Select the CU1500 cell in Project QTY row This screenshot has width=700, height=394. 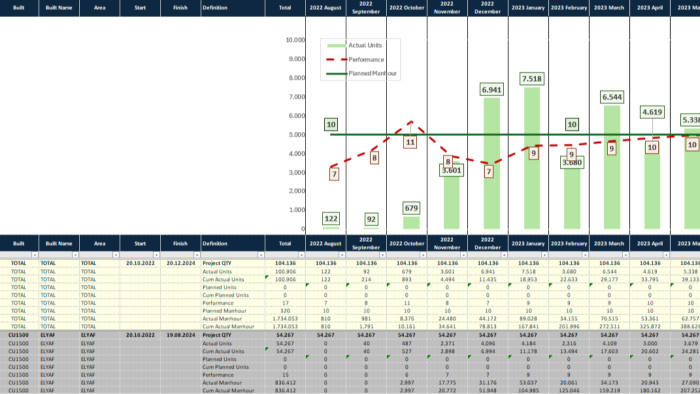click(x=19, y=335)
